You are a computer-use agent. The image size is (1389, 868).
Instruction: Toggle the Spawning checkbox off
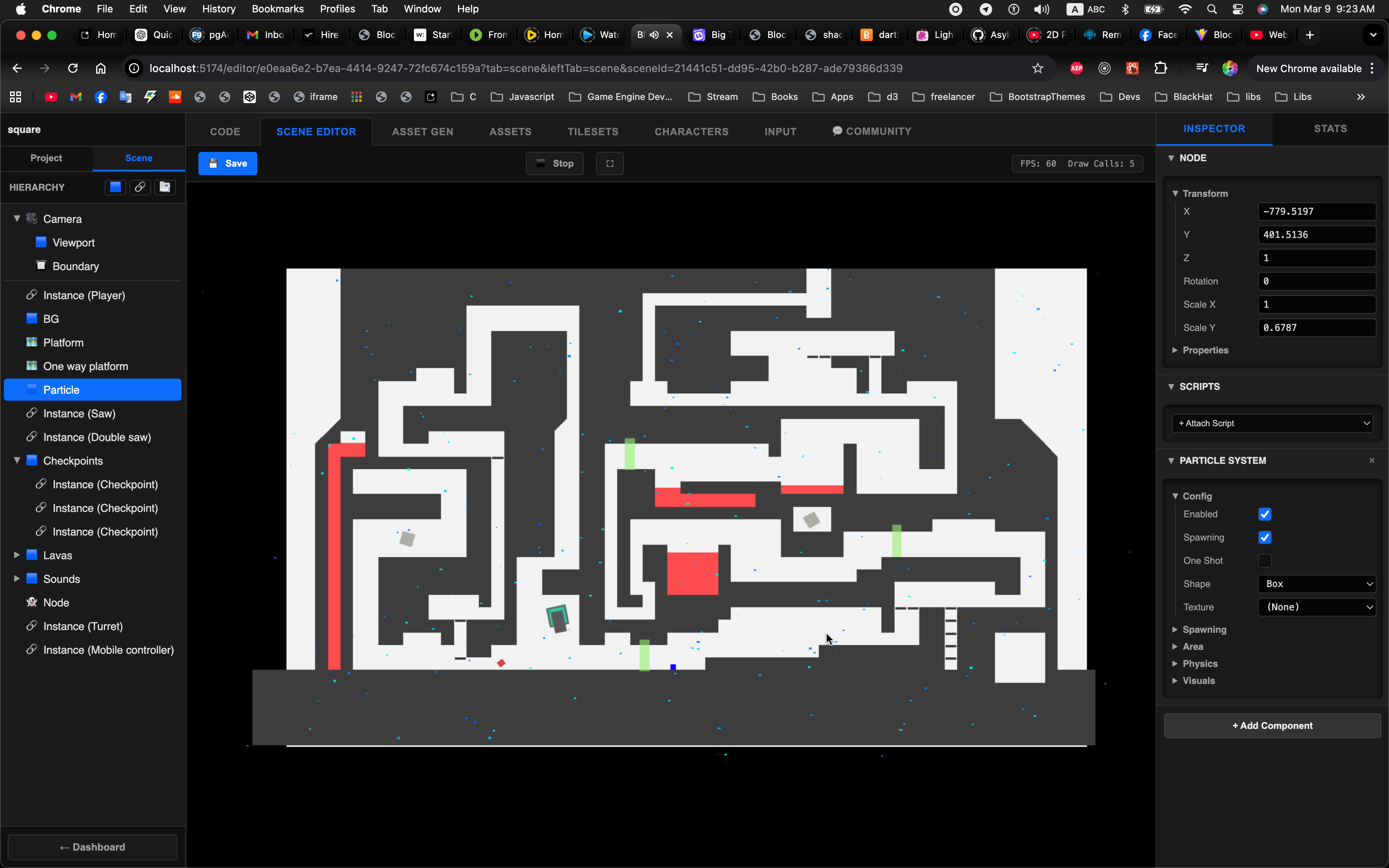[1265, 537]
